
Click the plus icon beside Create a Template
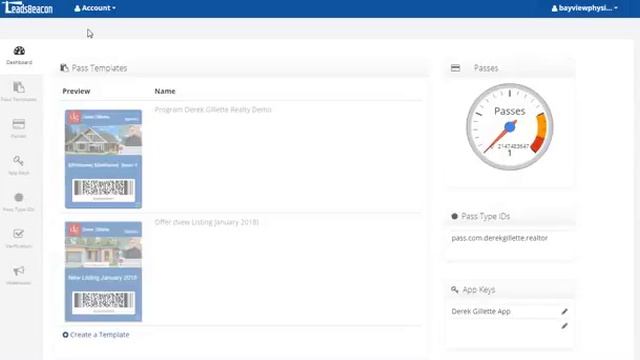coord(65,335)
